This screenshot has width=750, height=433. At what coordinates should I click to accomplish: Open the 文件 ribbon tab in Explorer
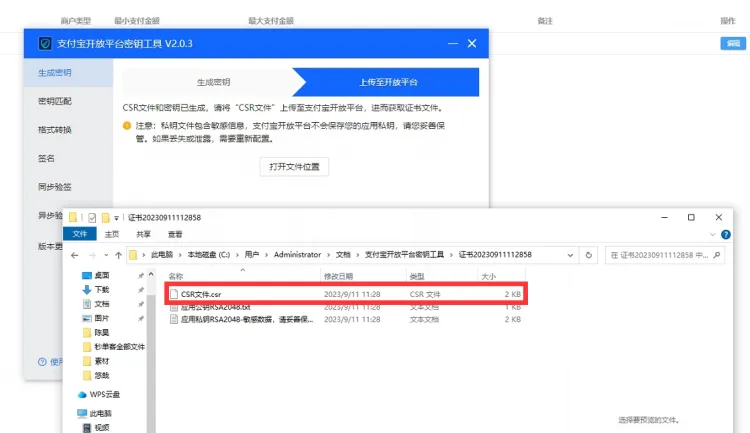(x=80, y=234)
